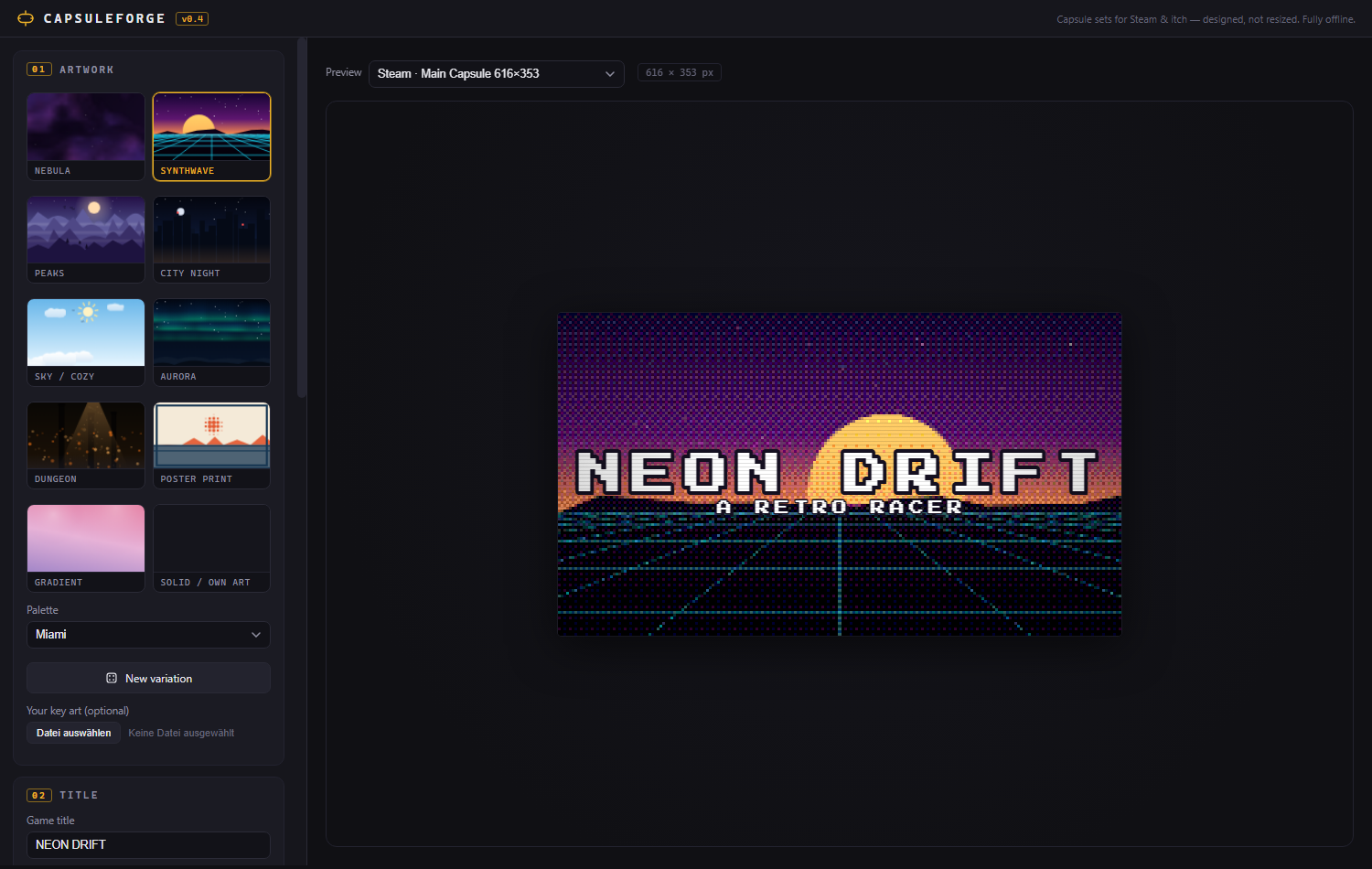Open the Palette dropdown showing Miami
Image resolution: width=1372 pixels, height=869 pixels.
(148, 635)
